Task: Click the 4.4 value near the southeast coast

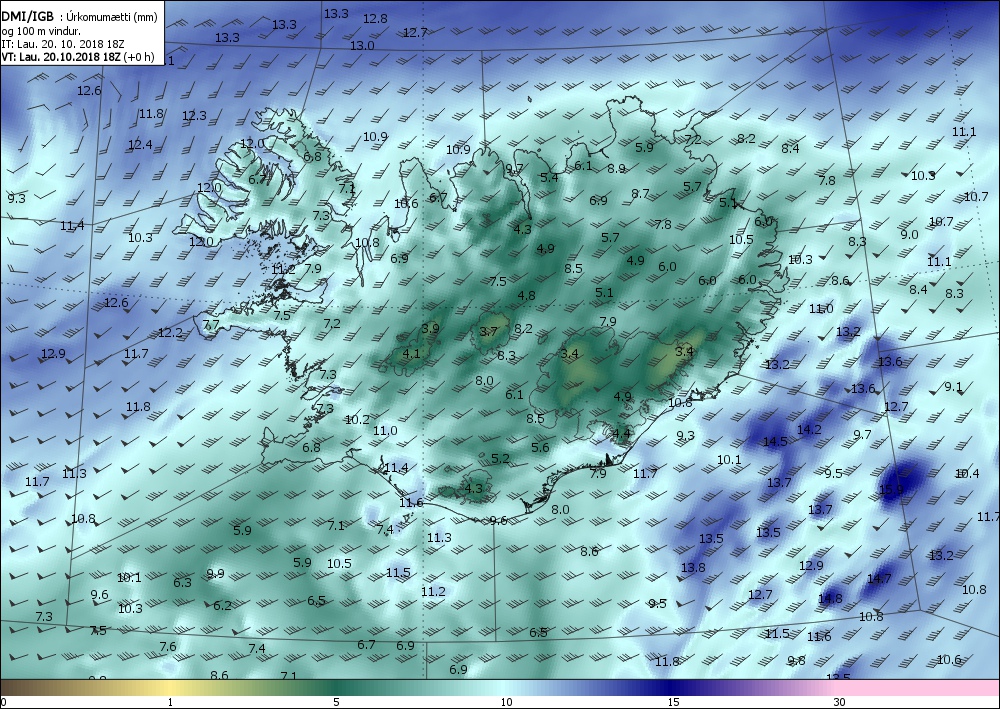Action: coord(621,434)
